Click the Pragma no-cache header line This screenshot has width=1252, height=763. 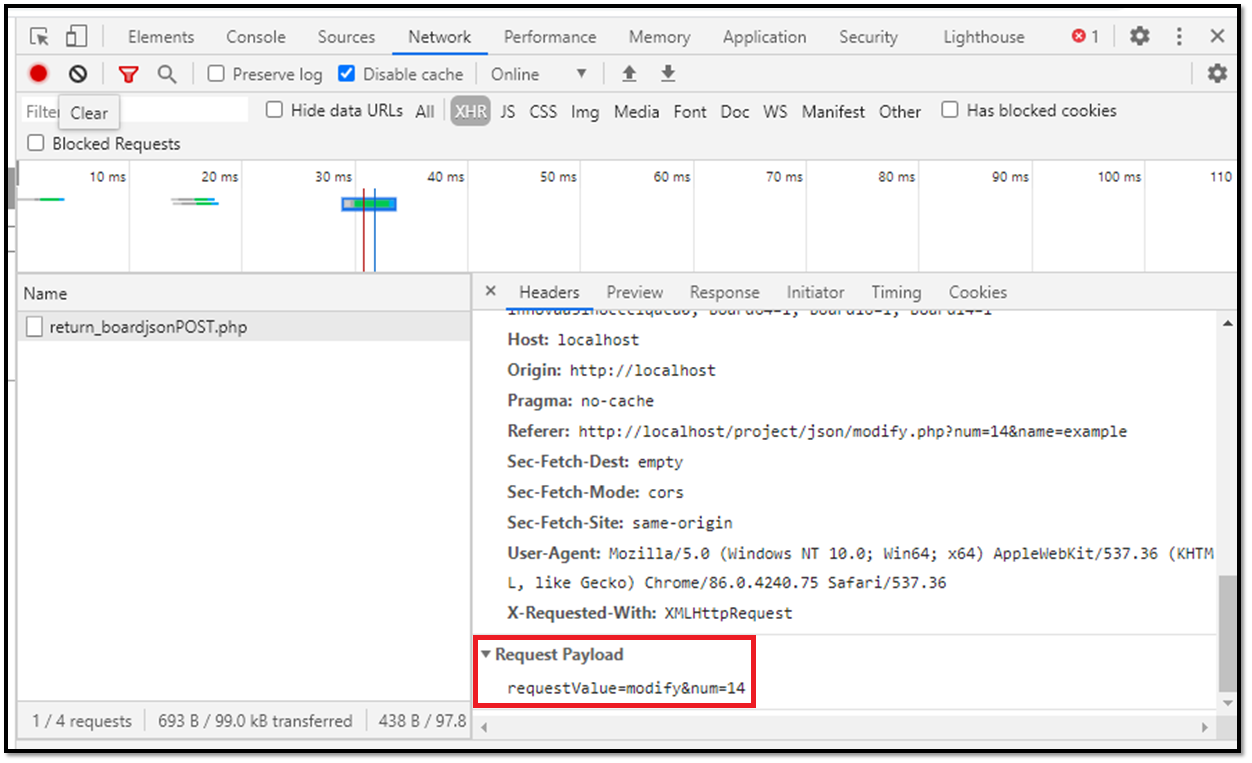581,401
